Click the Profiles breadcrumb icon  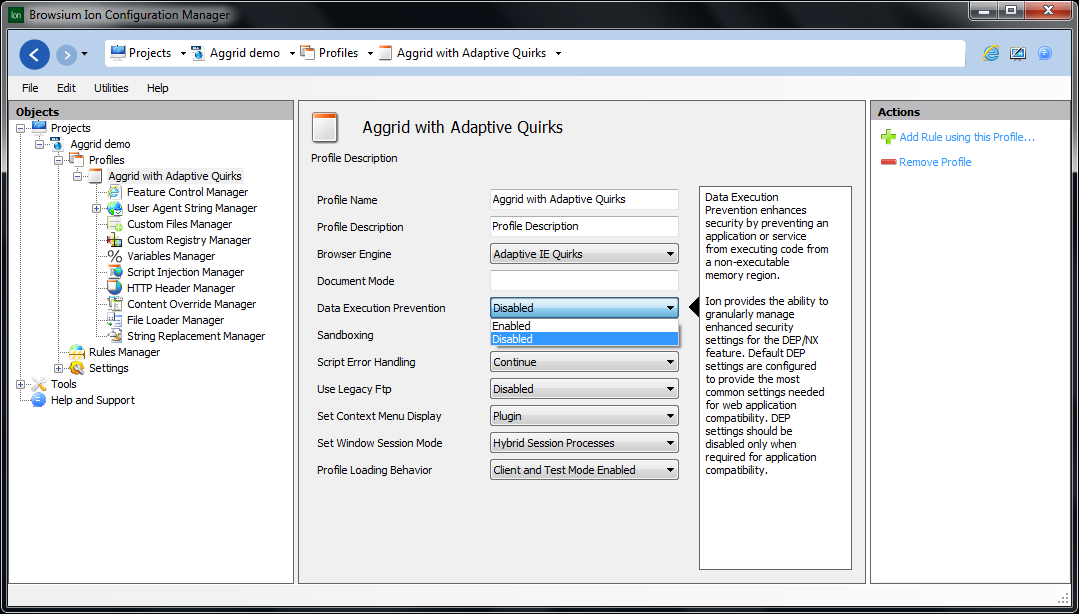click(308, 52)
